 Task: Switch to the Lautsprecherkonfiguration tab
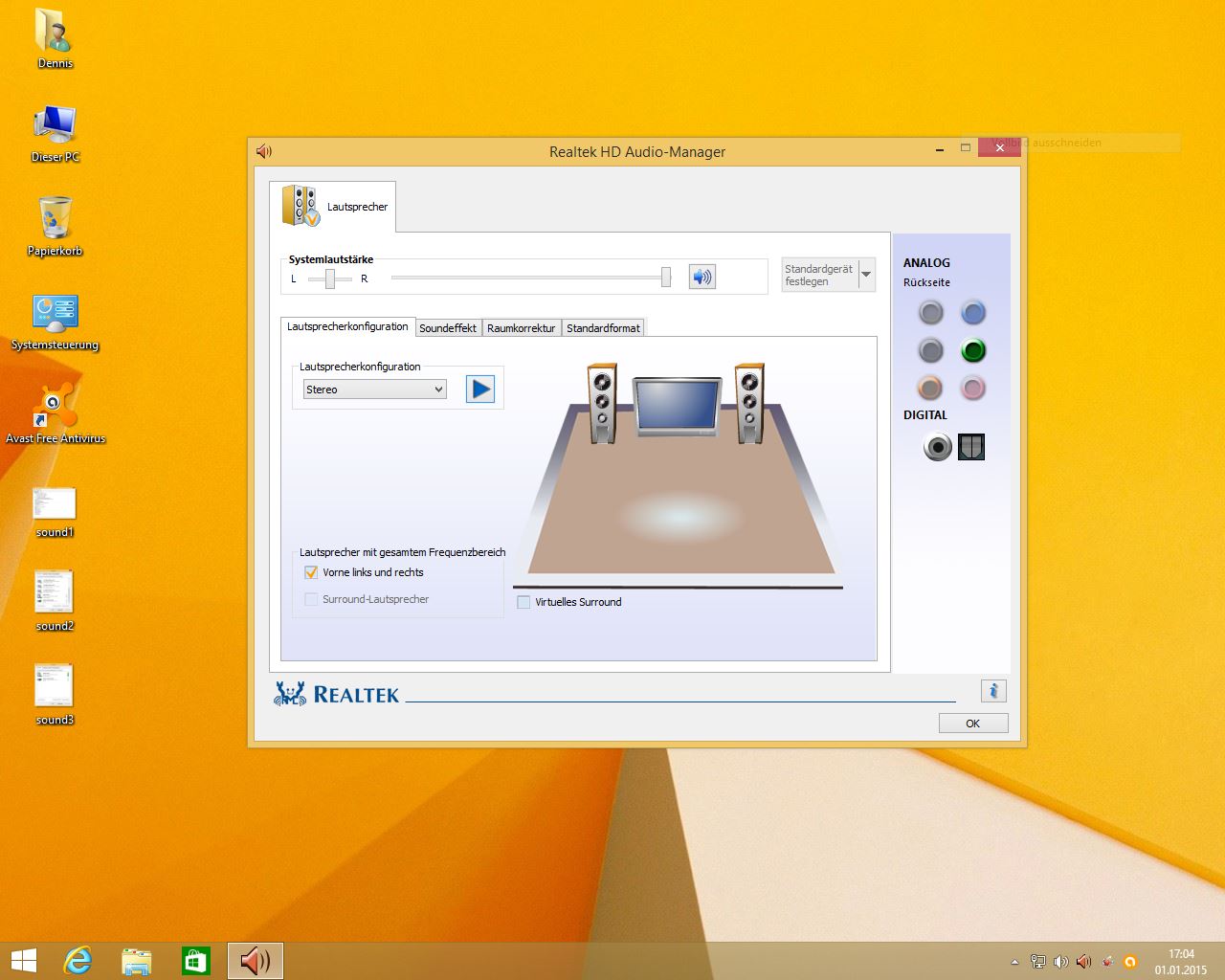tap(347, 326)
